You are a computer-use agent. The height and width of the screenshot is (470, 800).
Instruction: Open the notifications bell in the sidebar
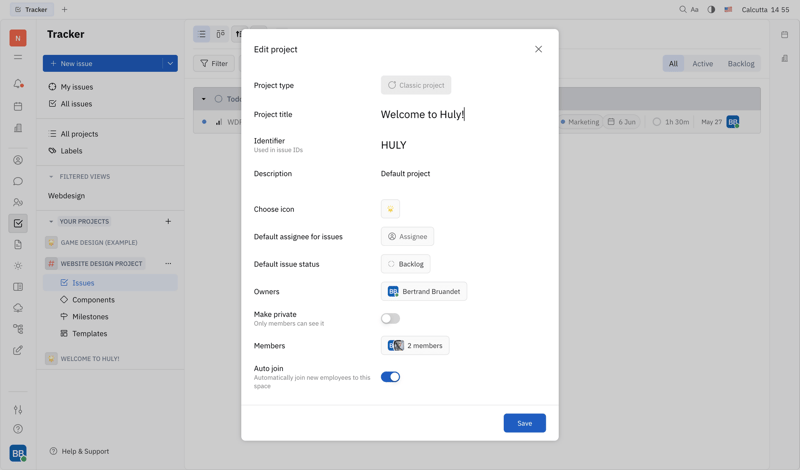(18, 84)
